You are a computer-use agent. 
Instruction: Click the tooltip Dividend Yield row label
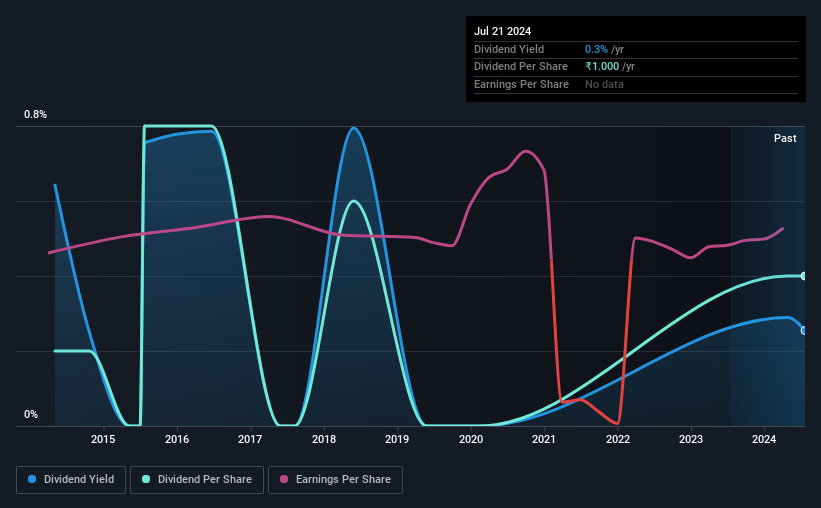pos(509,49)
